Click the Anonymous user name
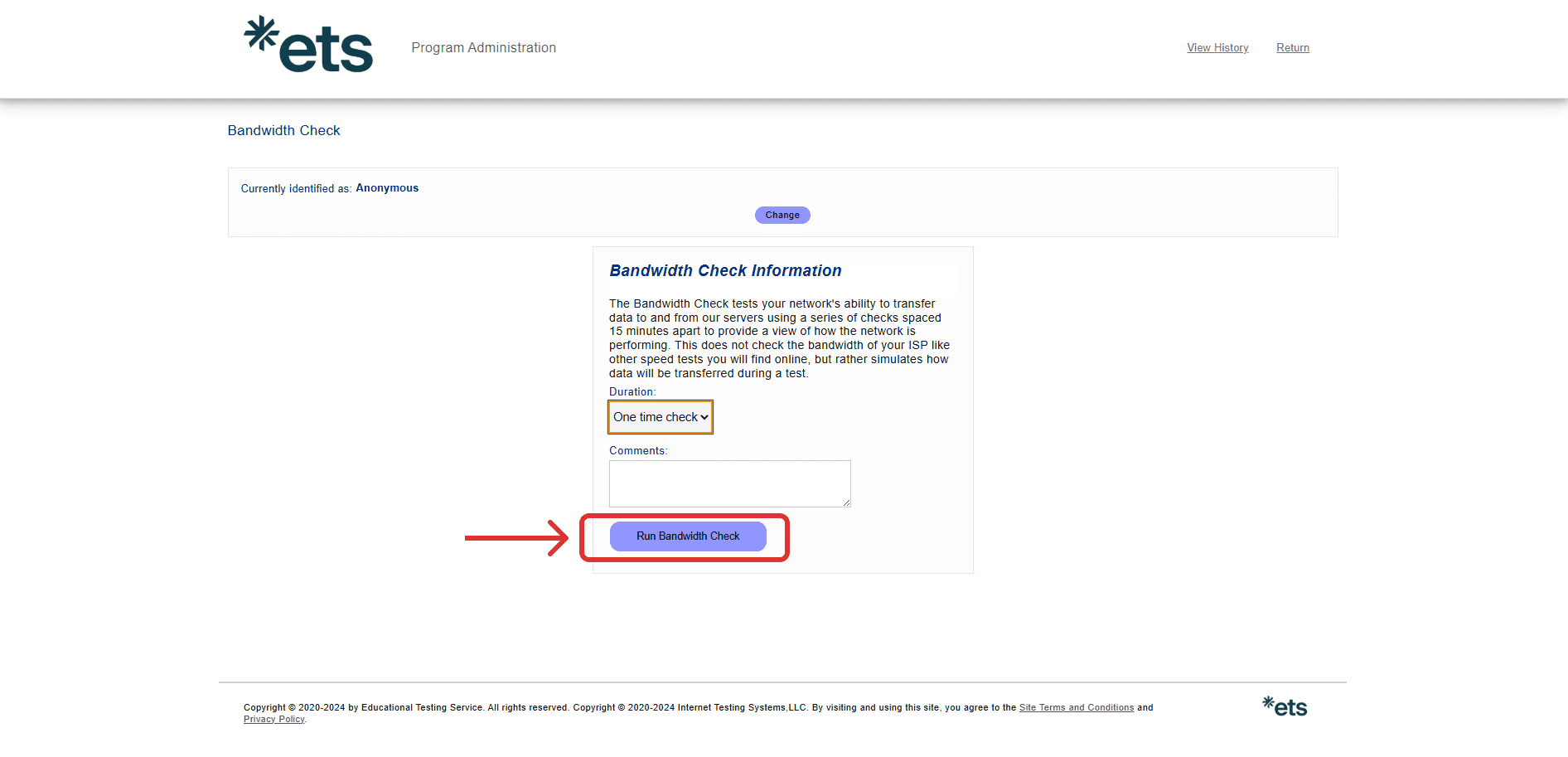 tap(387, 188)
